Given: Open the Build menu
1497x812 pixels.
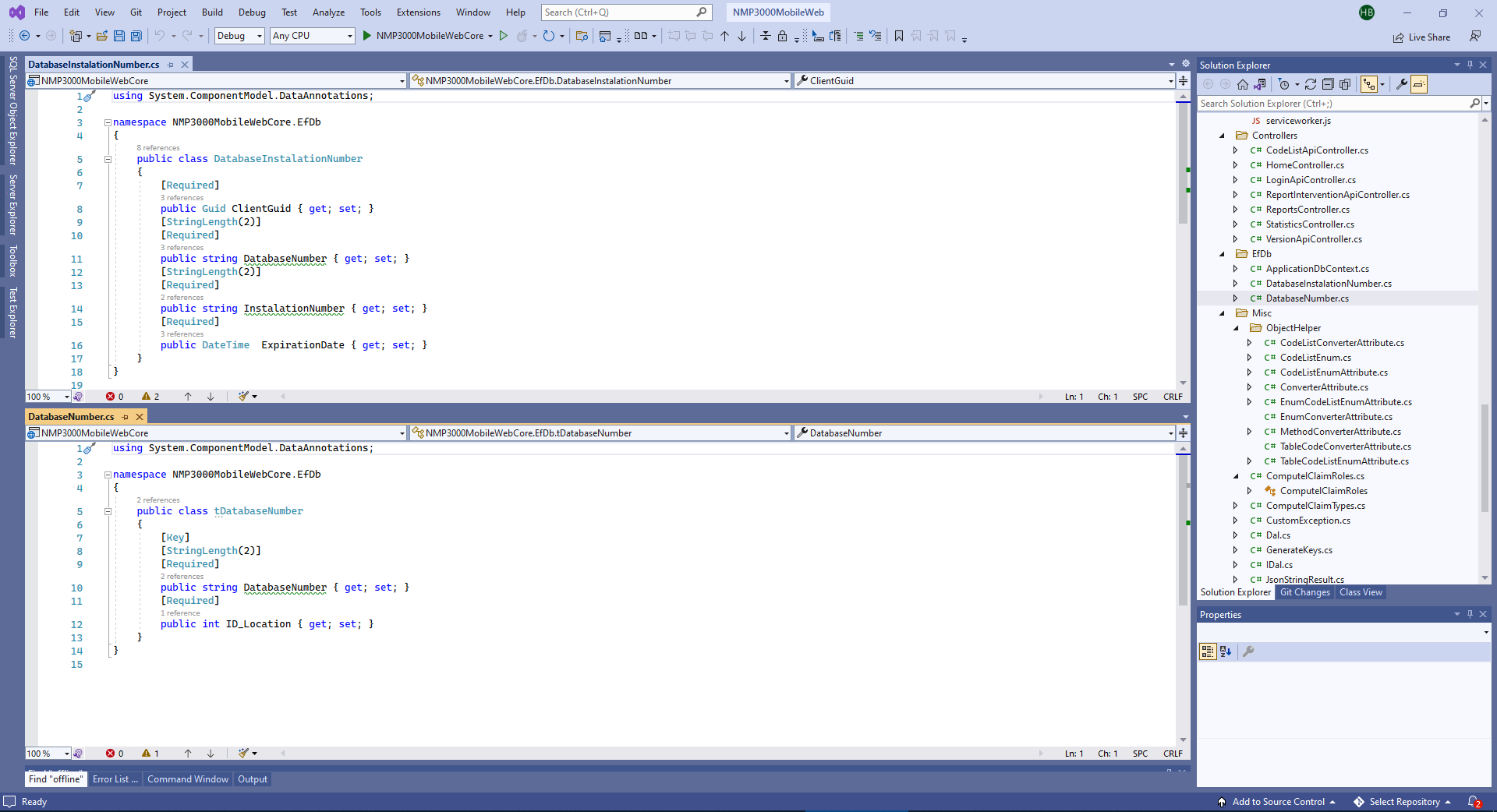Looking at the screenshot, I should [x=212, y=12].
